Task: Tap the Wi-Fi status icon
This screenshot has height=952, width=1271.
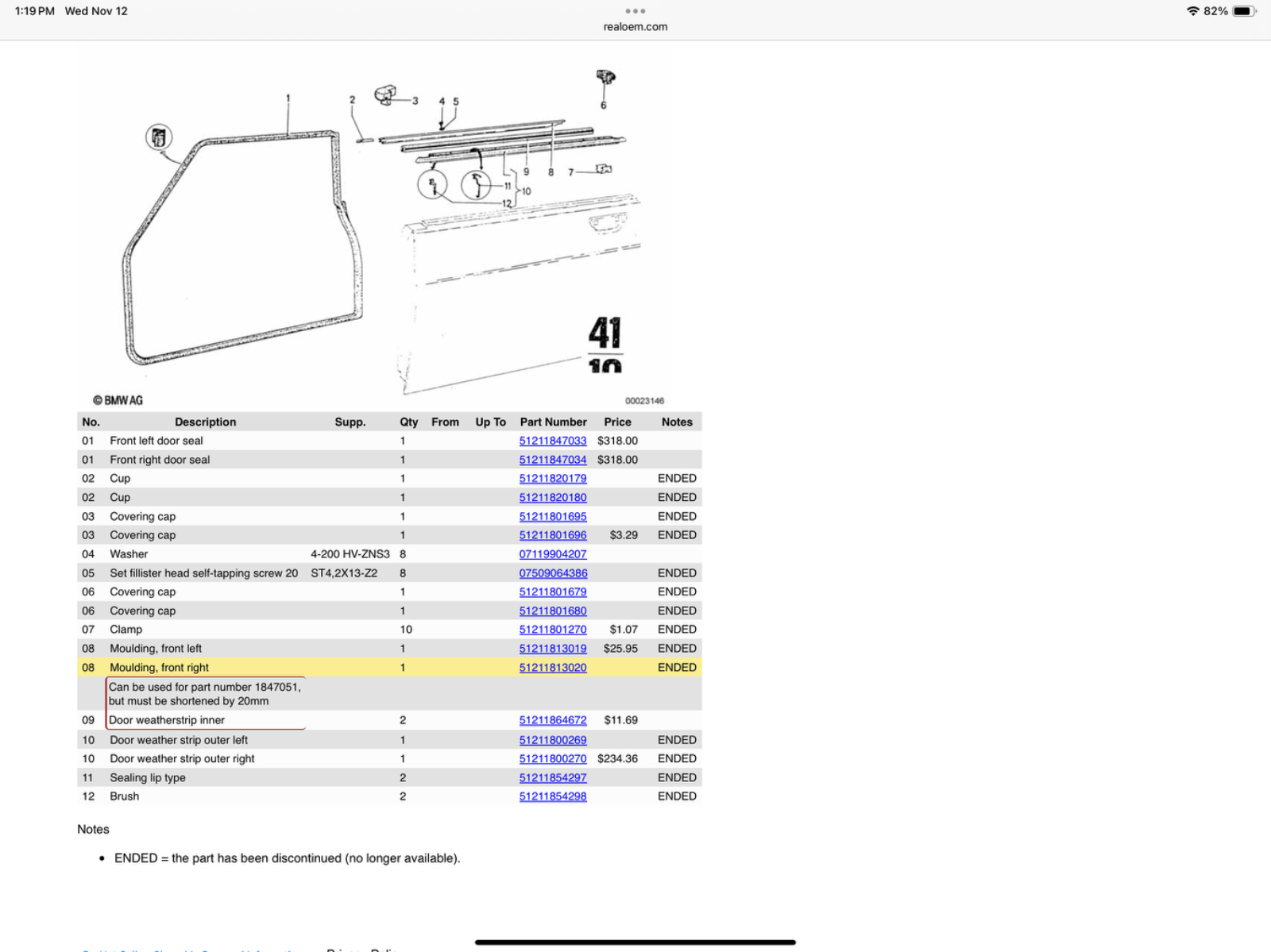Action: pos(1192,11)
